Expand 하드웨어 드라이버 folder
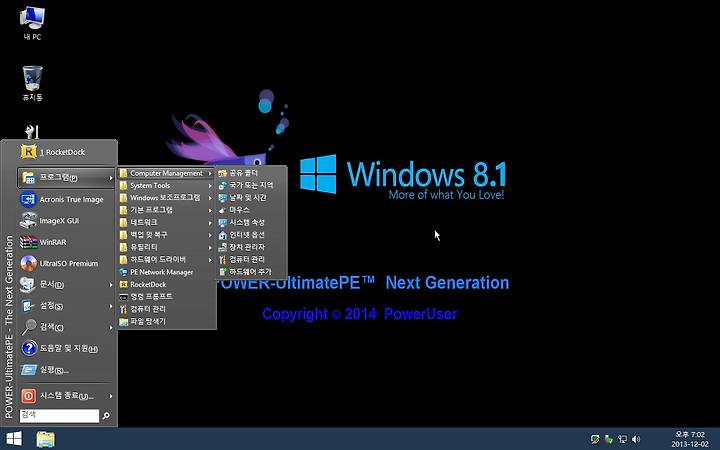This screenshot has height=450, width=720. point(166,259)
